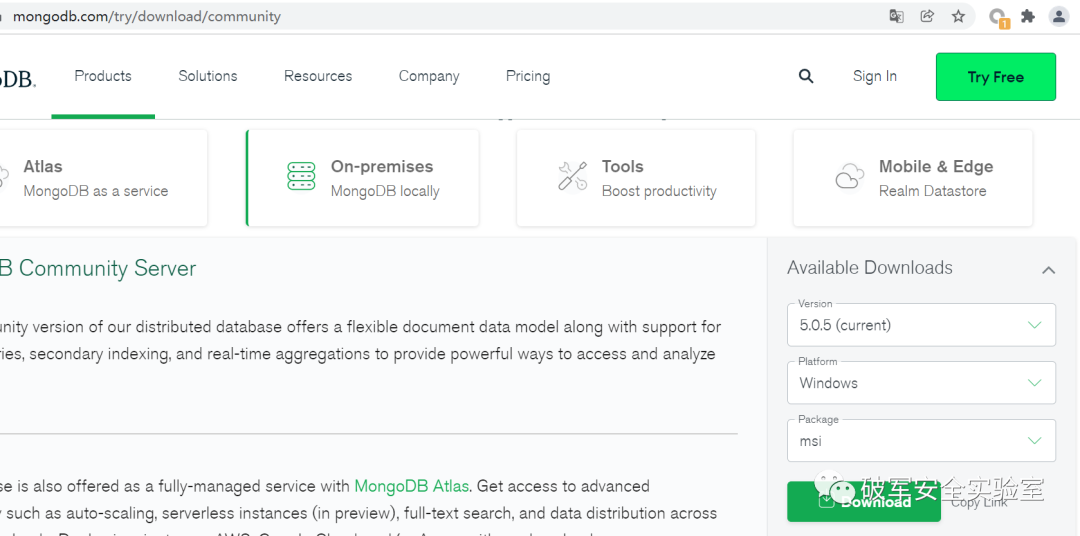Click the browser address bar URL
Viewport: 1080px width, 536px height.
147,16
